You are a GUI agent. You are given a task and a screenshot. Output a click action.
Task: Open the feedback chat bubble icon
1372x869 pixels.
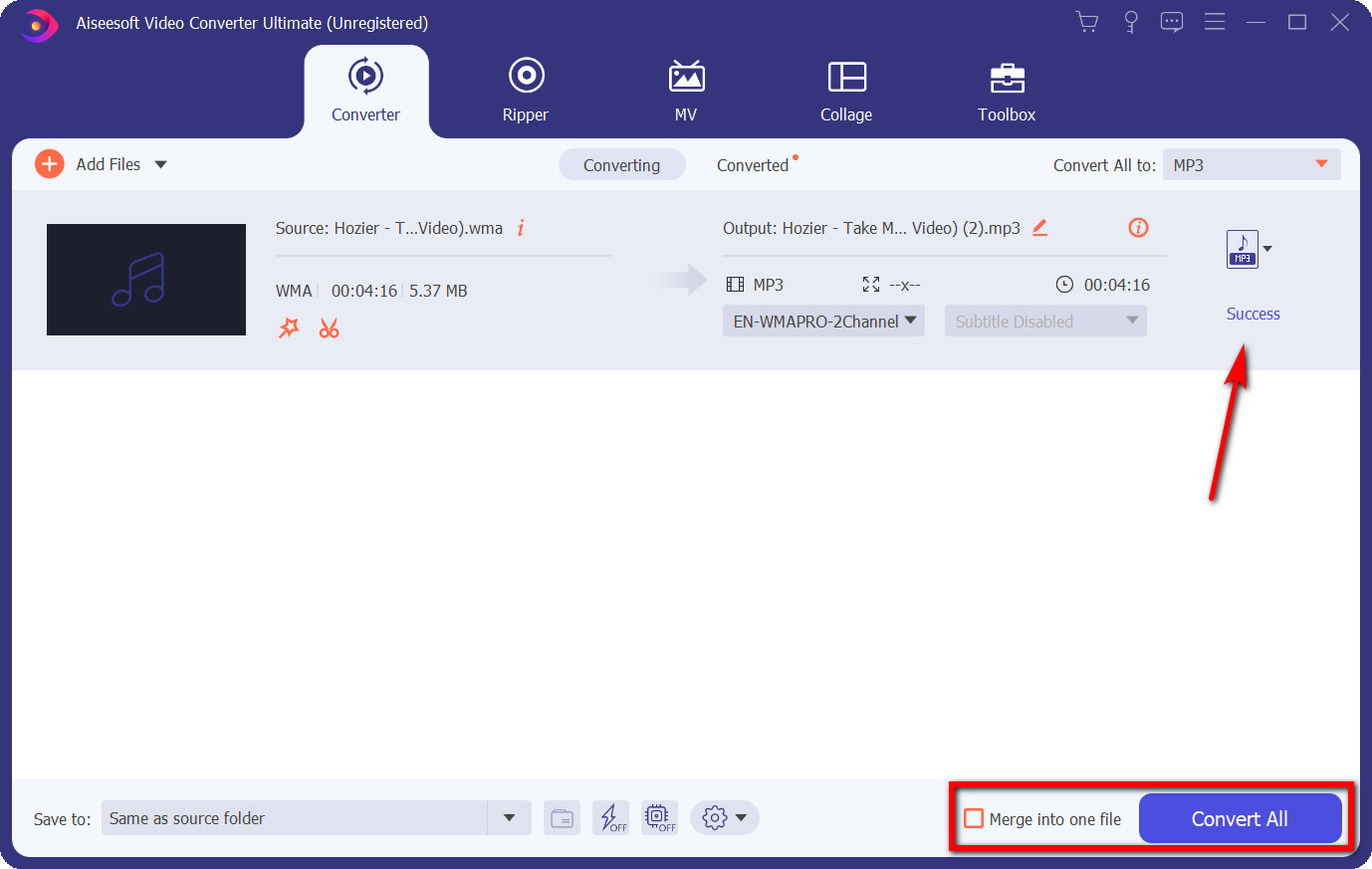click(1172, 22)
